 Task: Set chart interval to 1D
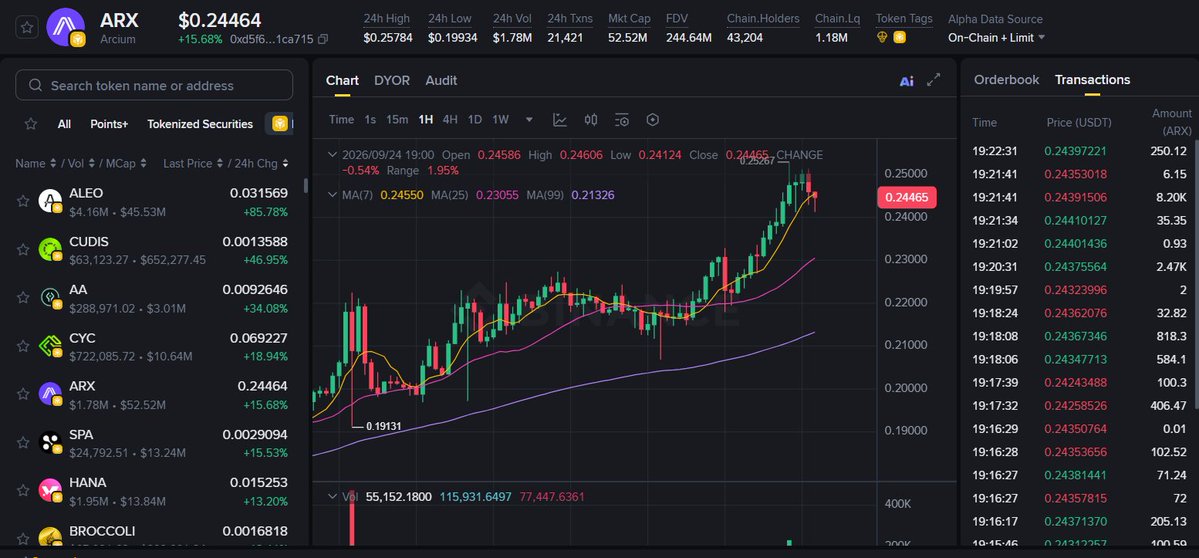coord(475,120)
